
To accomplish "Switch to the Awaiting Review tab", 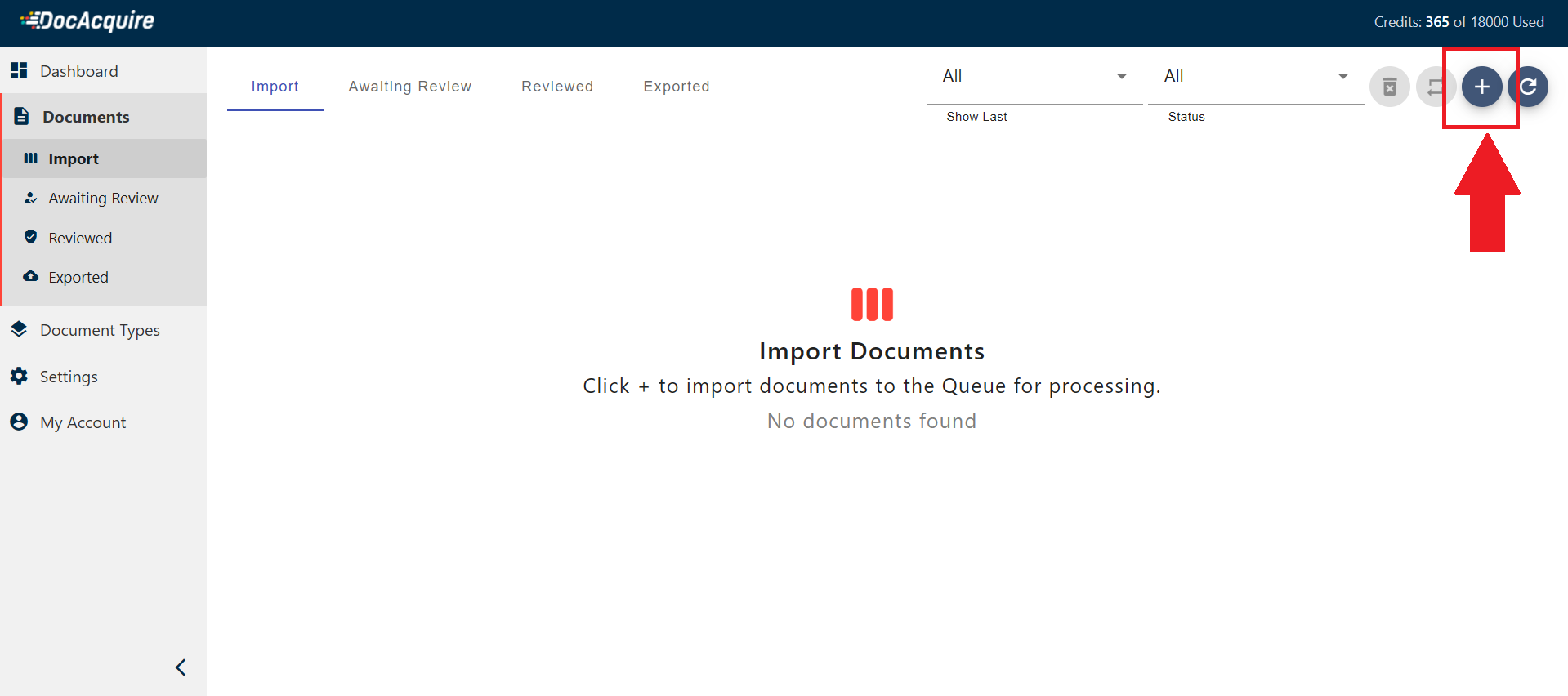I will [409, 87].
